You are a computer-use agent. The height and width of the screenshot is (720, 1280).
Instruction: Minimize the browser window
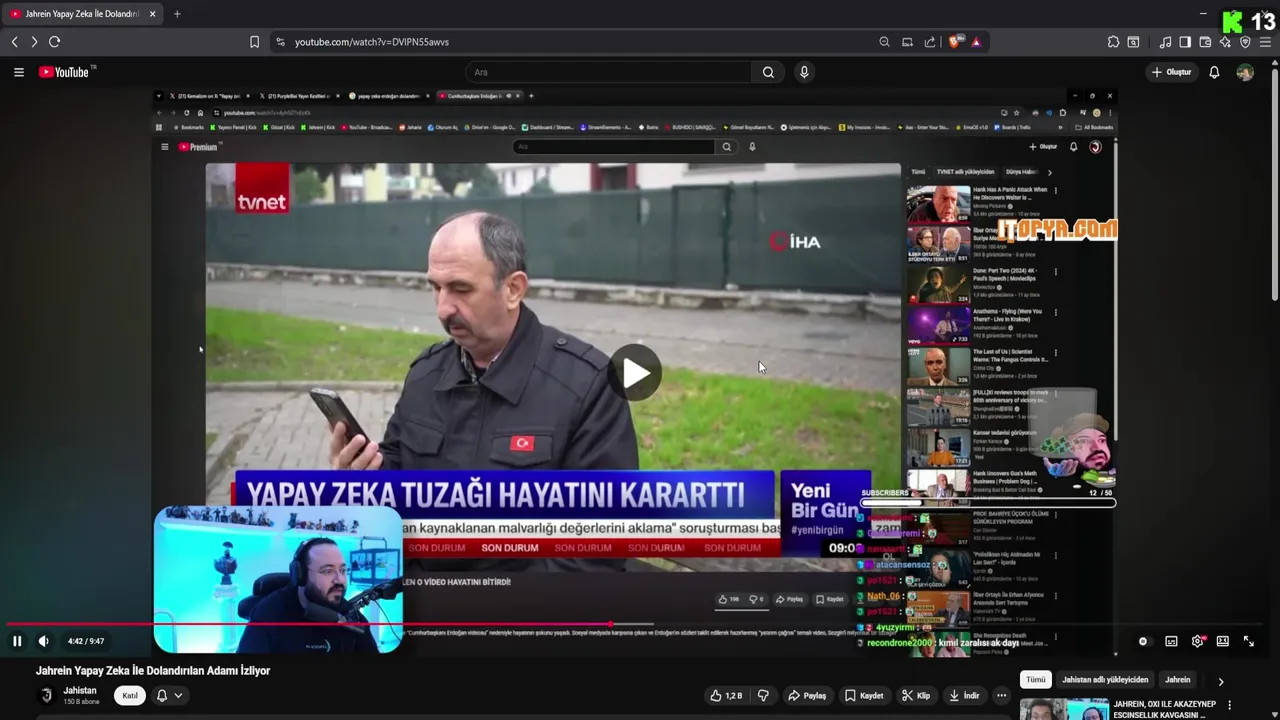[1203, 14]
